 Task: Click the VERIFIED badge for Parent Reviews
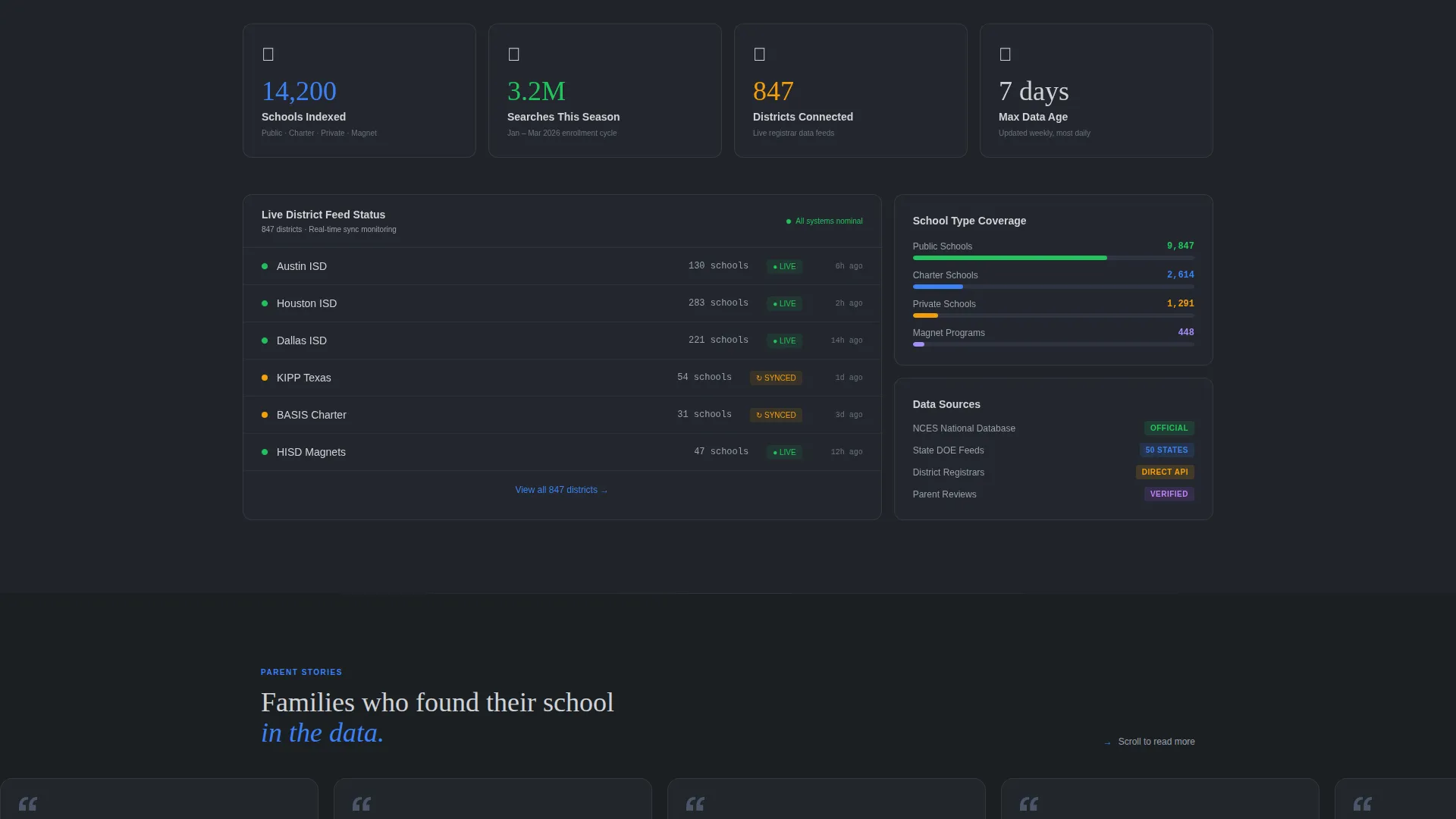pos(1169,494)
